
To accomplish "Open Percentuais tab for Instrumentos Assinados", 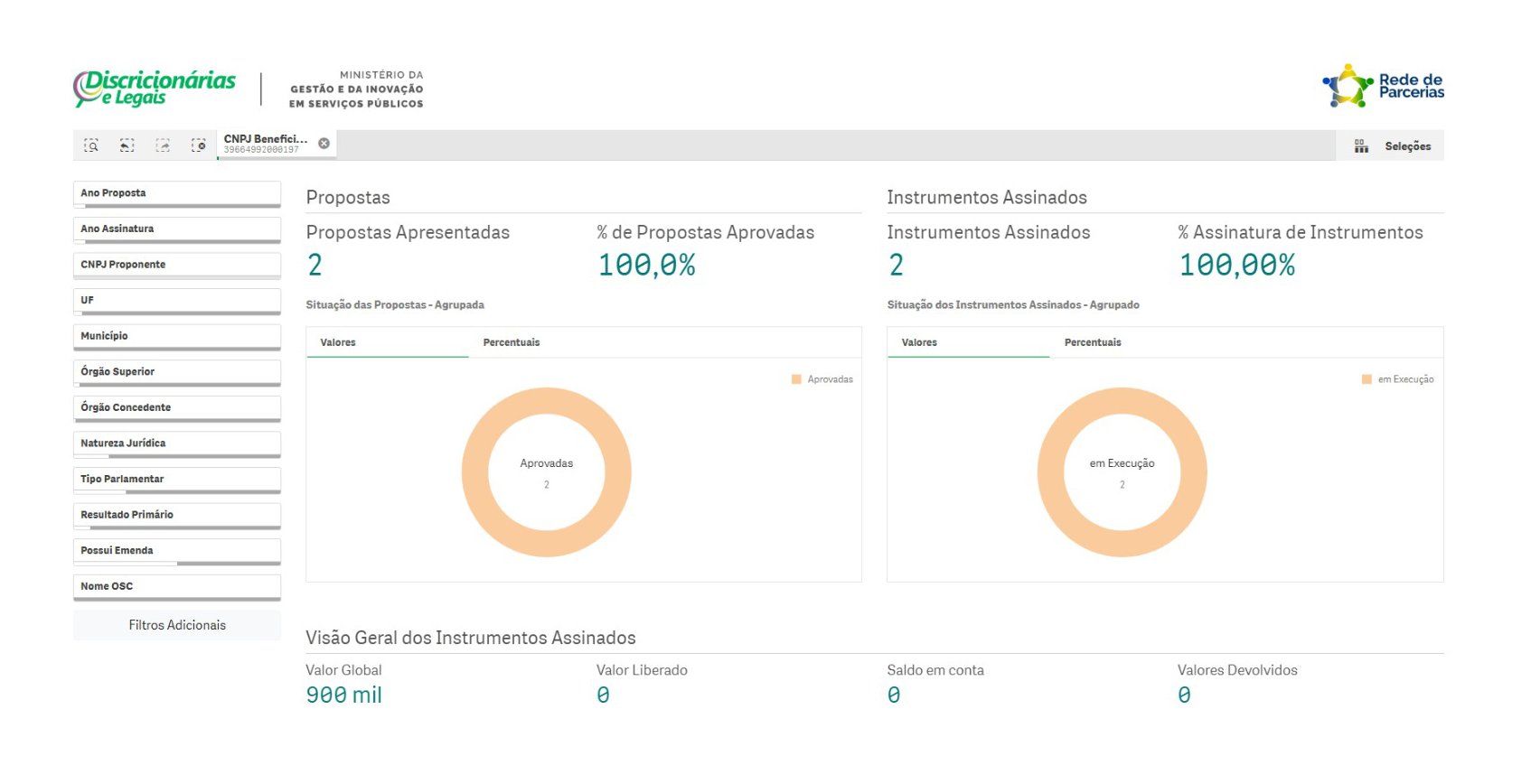I will point(1093,342).
